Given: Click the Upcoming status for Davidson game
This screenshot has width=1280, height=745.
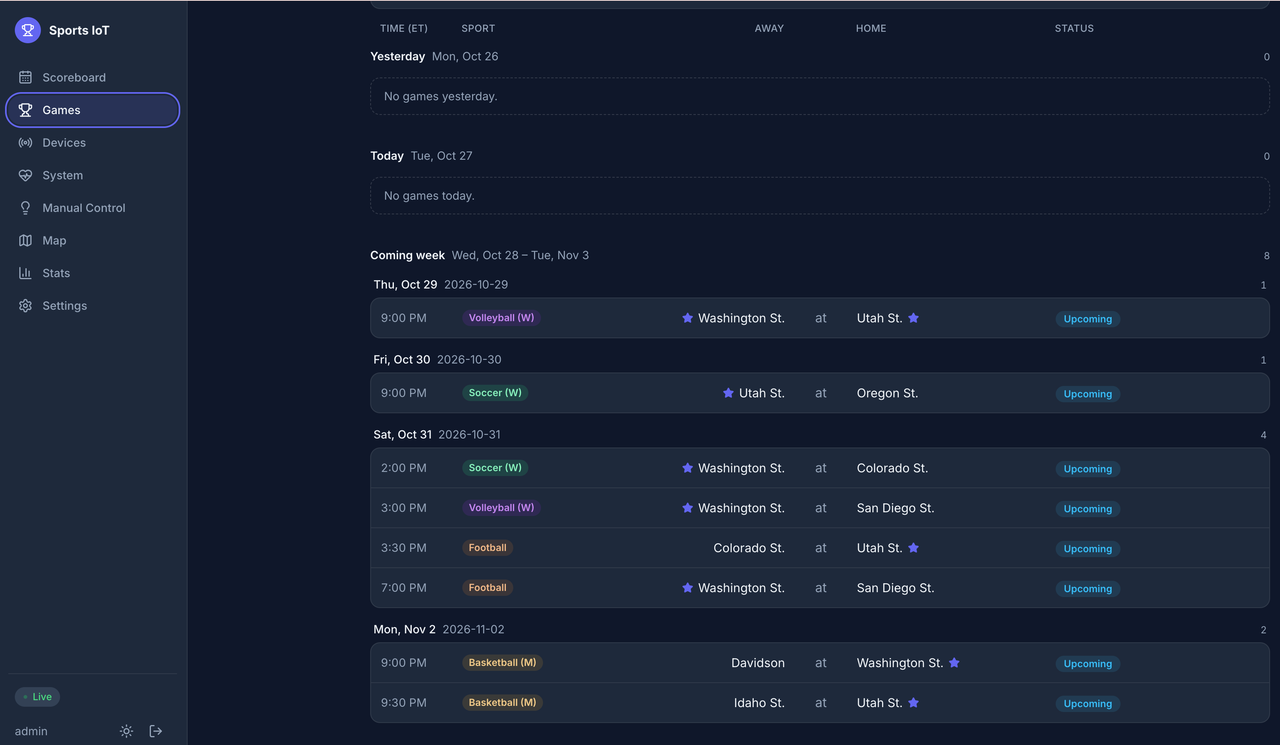Looking at the screenshot, I should [1087, 664].
